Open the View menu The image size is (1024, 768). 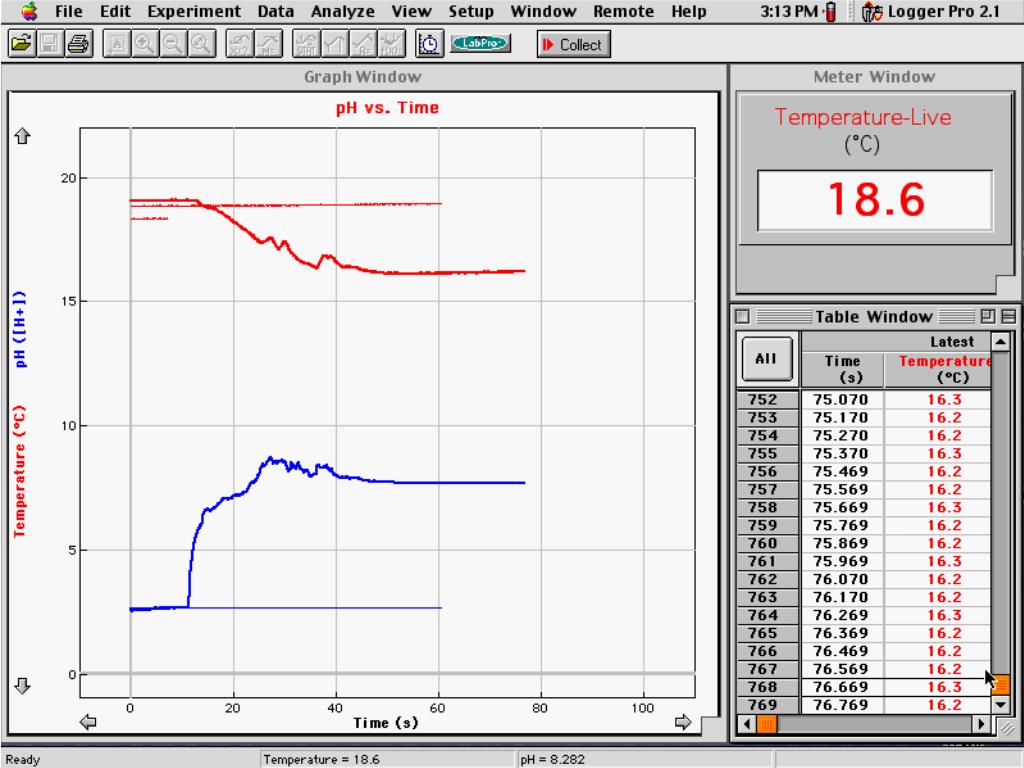(411, 11)
